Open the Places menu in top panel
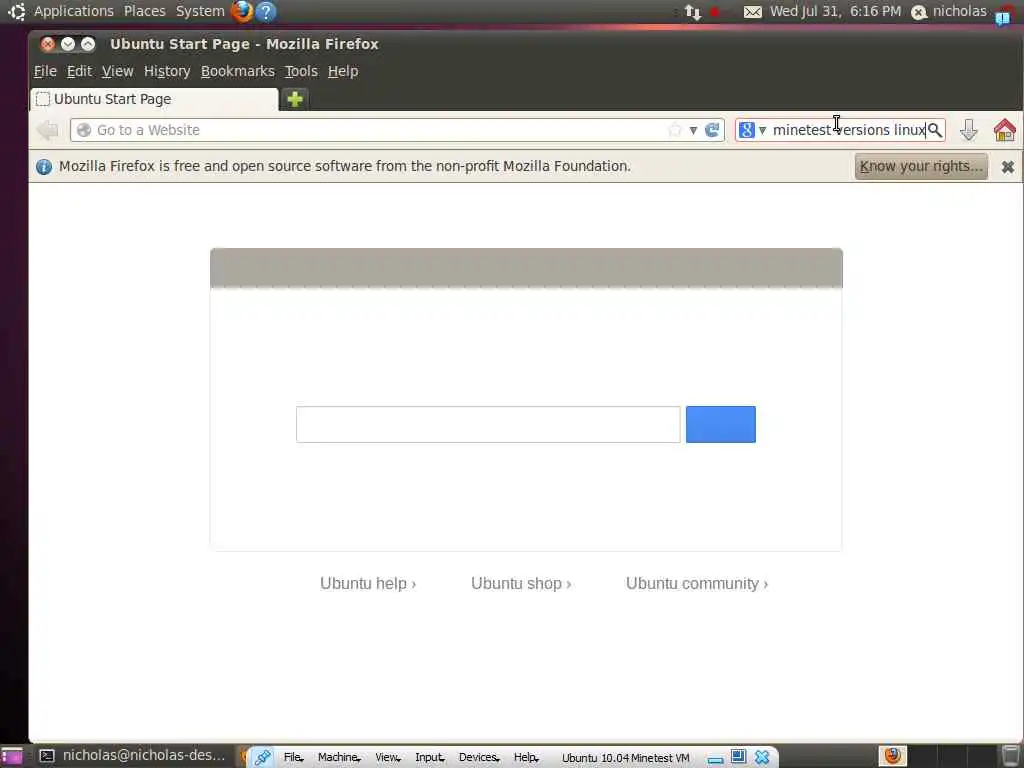Screen dimensions: 1024x768 point(145,11)
